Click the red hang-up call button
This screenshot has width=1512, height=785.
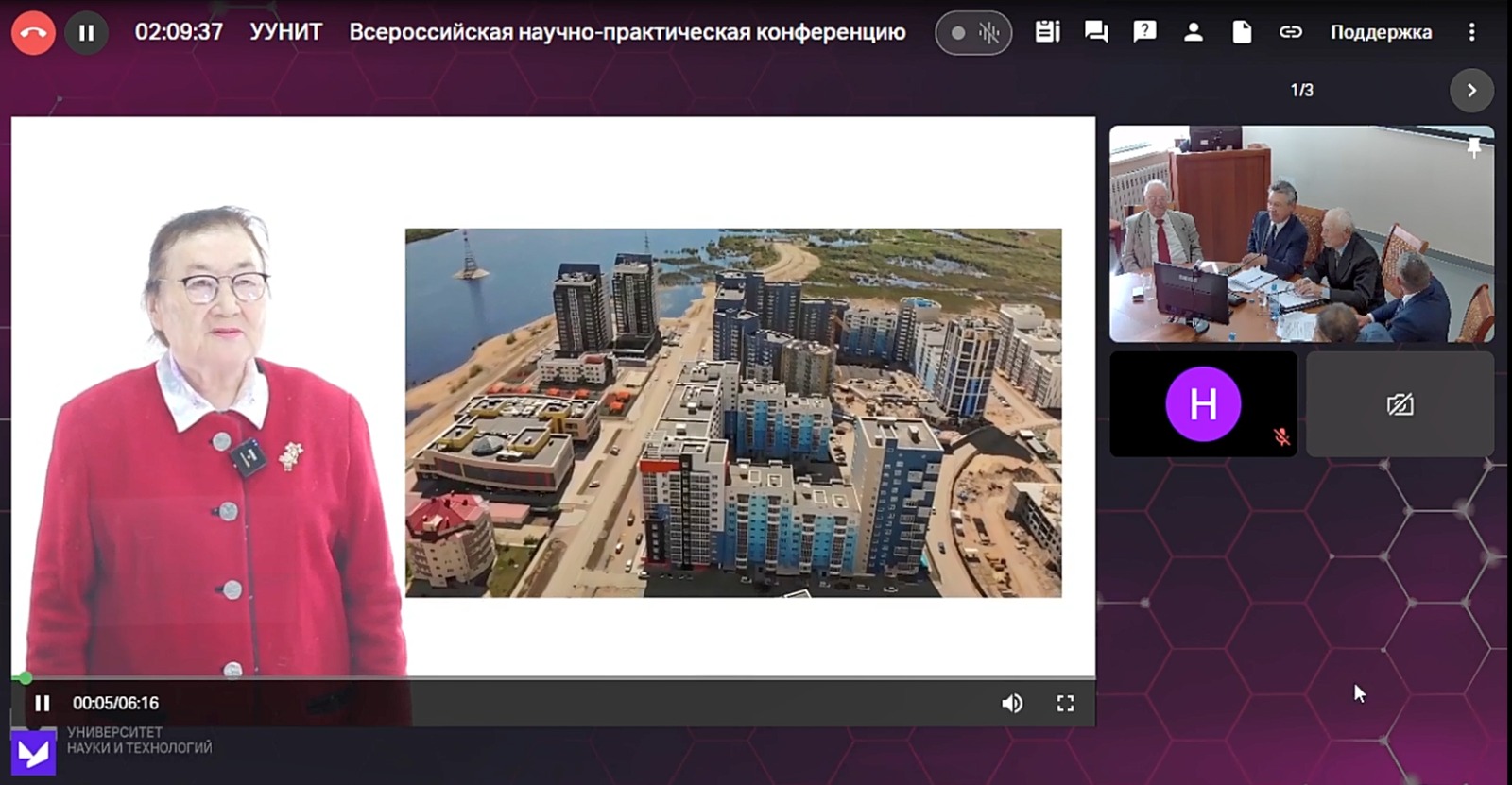pyautogui.click(x=33, y=33)
